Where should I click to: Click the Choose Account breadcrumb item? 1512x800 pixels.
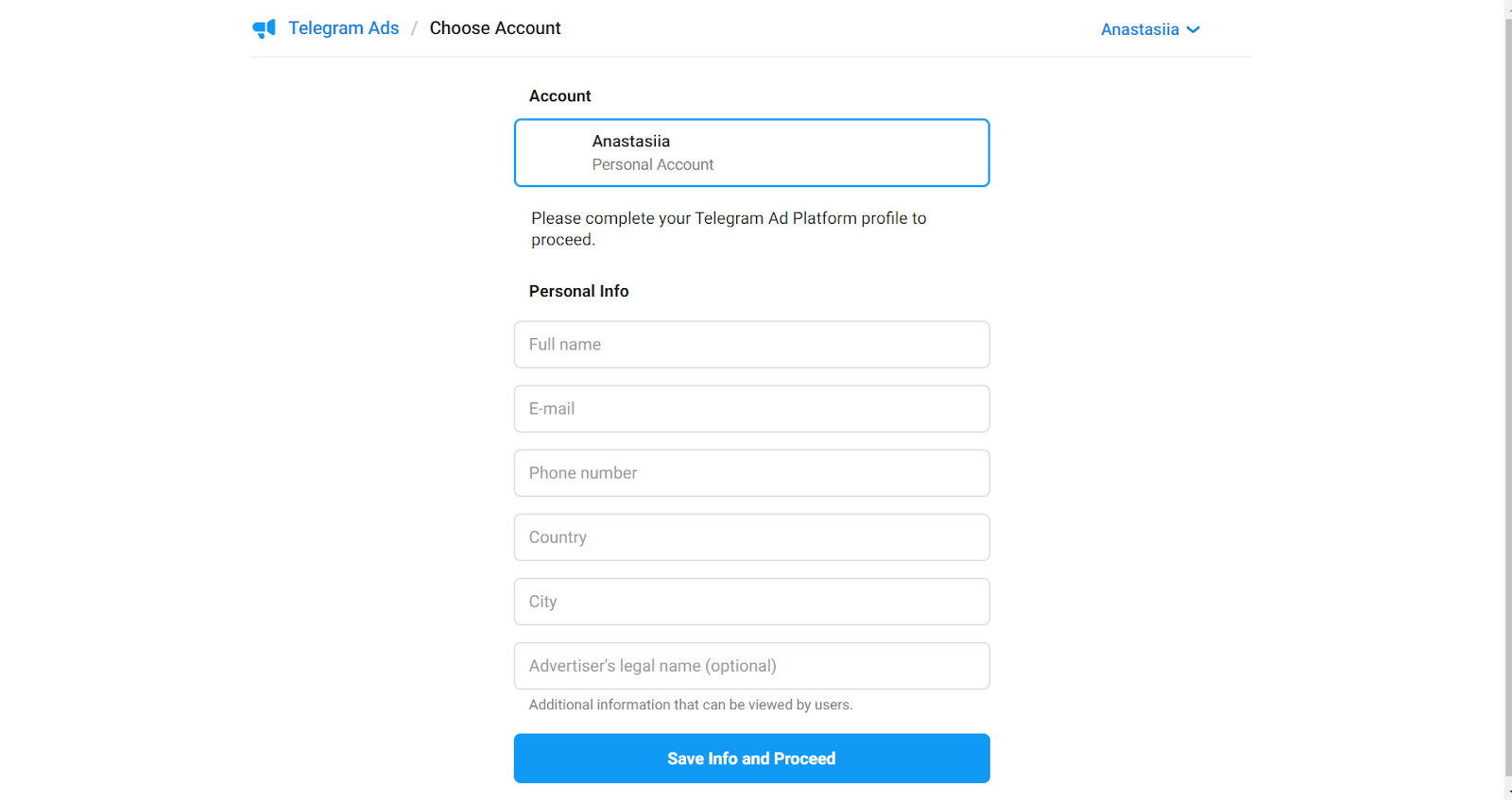coord(495,27)
